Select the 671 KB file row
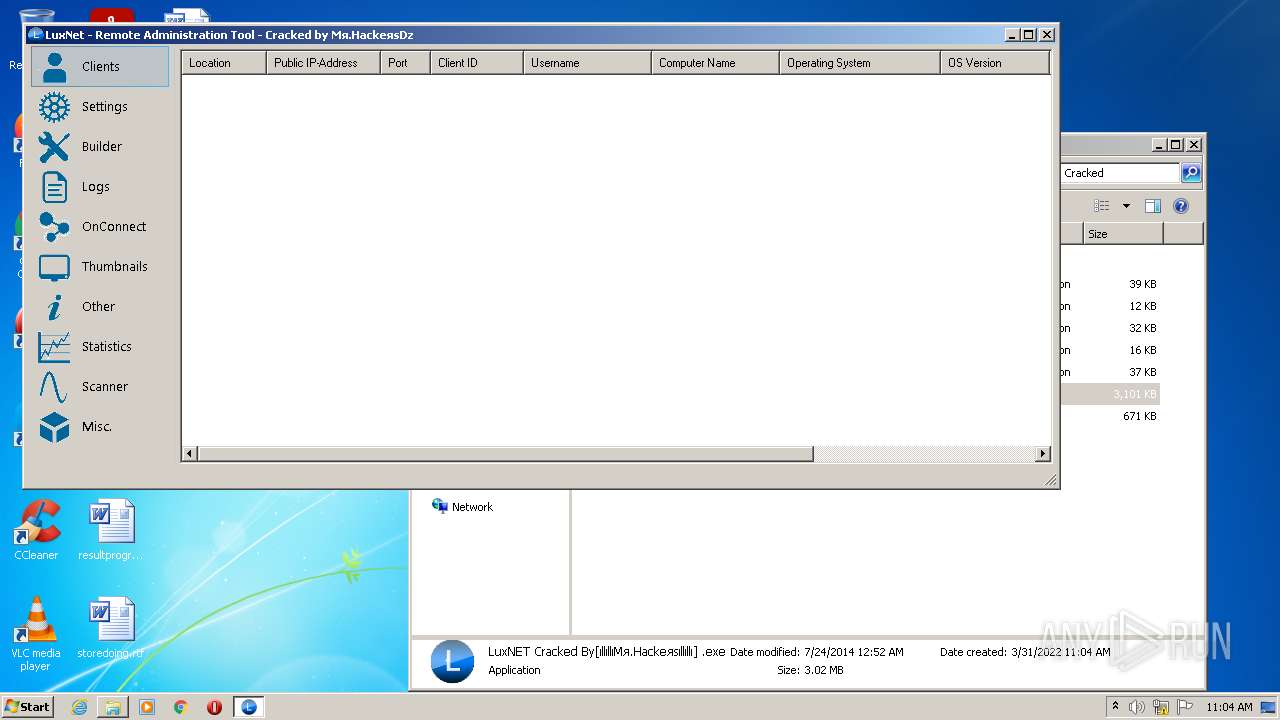This screenshot has height=720, width=1280. point(1110,416)
